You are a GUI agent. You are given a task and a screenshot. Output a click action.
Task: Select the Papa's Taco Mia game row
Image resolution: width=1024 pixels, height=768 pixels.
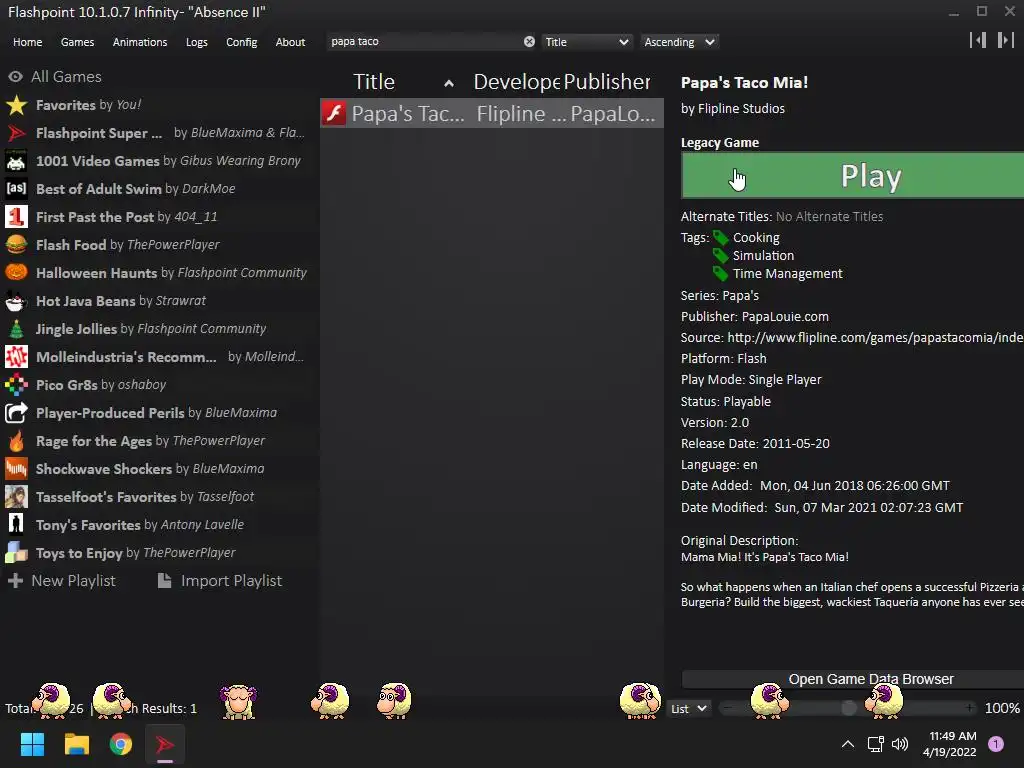pos(492,114)
